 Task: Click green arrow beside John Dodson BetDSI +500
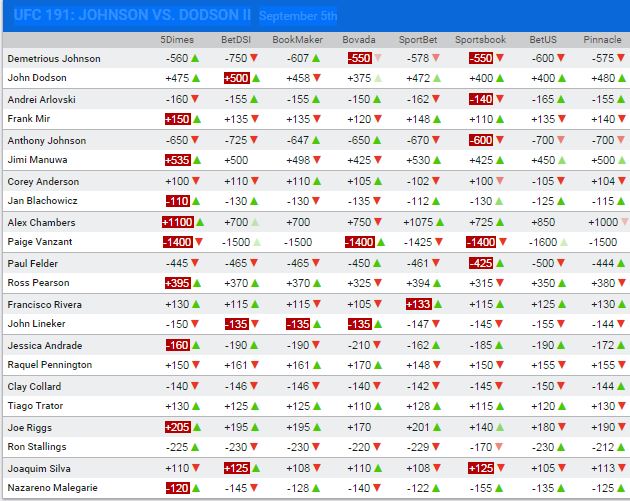coord(256,78)
